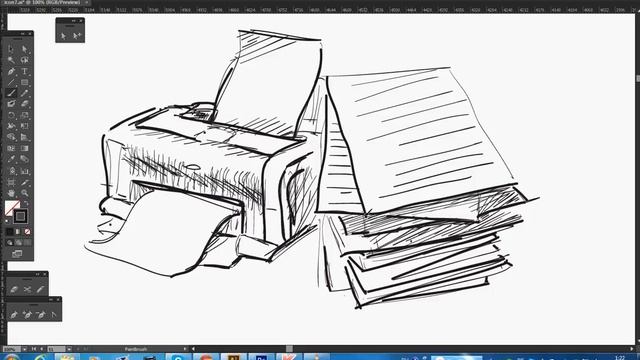
Task: Pick Direct Selection in top floating panel
Action: [x=63, y=36]
